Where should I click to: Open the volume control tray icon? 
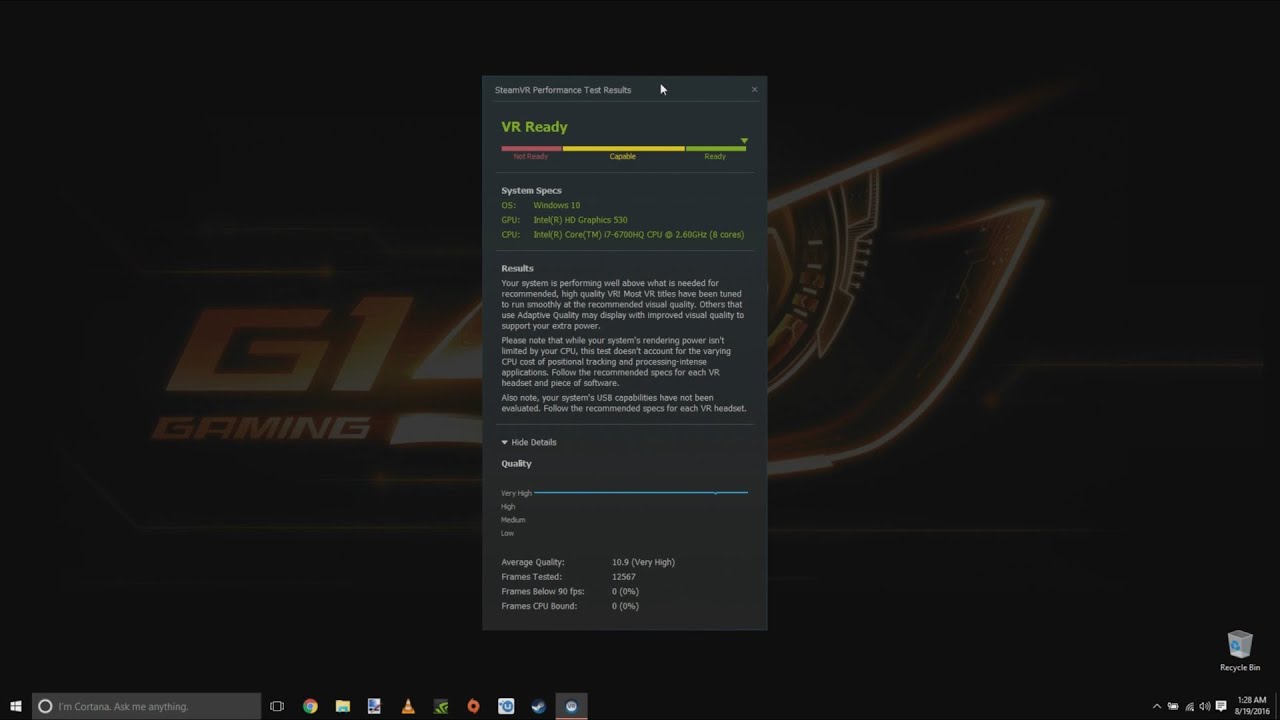pyautogui.click(x=1204, y=706)
